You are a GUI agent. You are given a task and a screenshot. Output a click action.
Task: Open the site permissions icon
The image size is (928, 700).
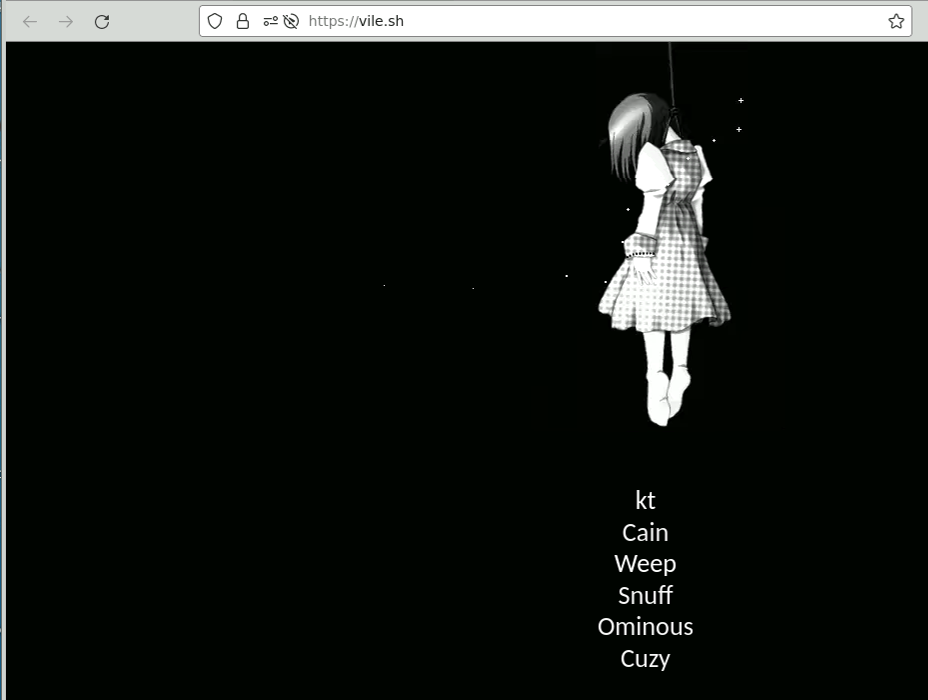click(x=270, y=21)
